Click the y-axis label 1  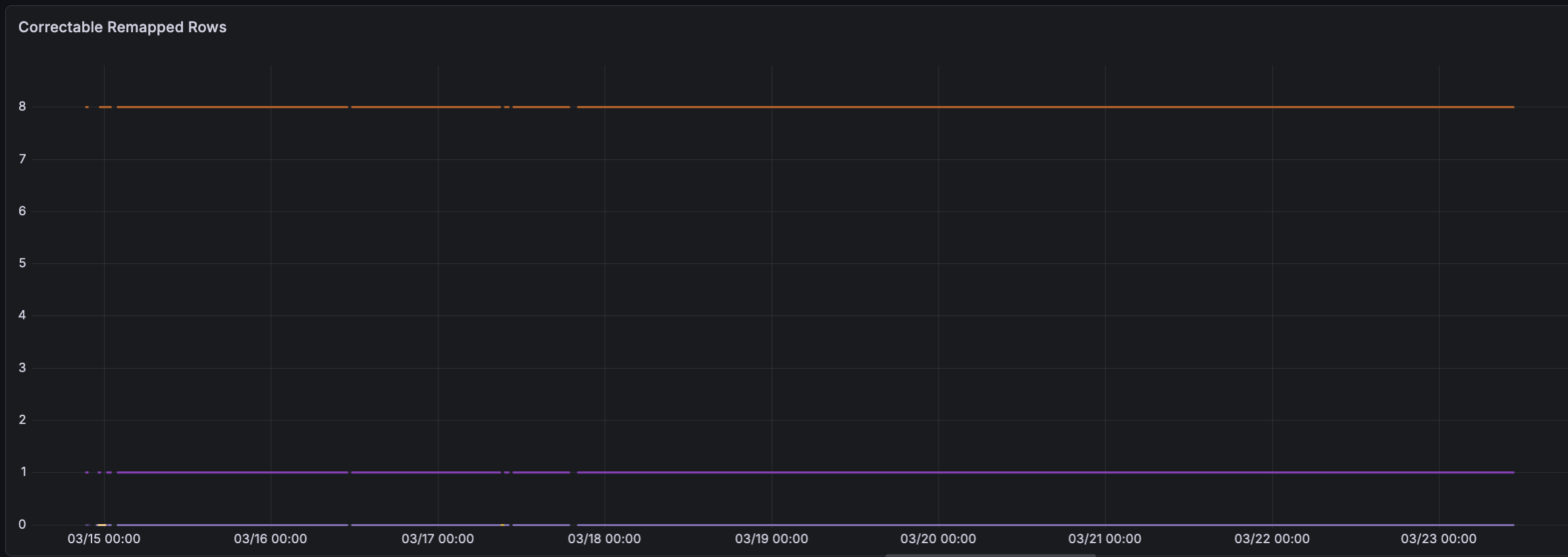click(23, 471)
